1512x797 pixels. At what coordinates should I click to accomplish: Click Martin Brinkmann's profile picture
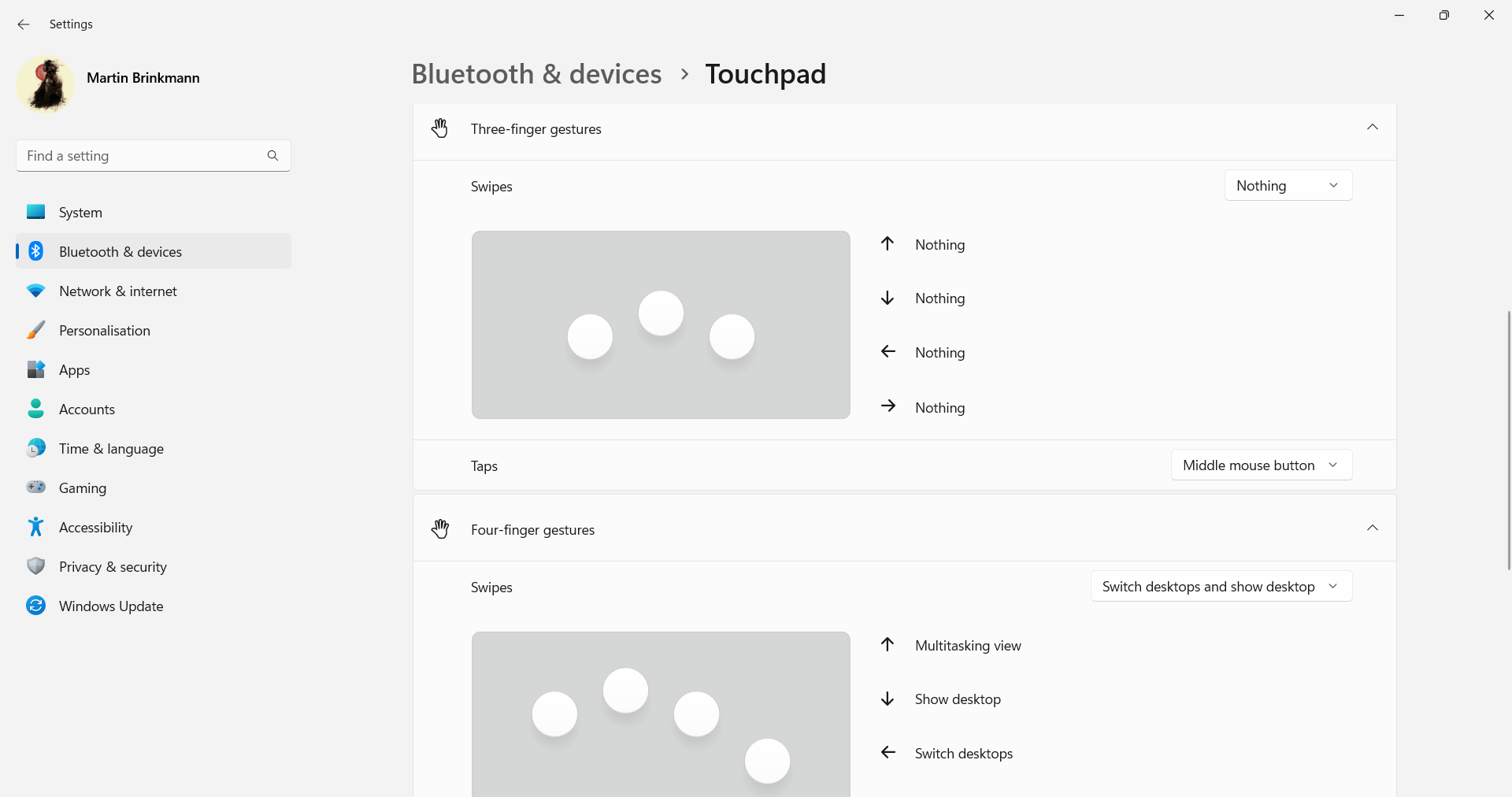[x=45, y=84]
